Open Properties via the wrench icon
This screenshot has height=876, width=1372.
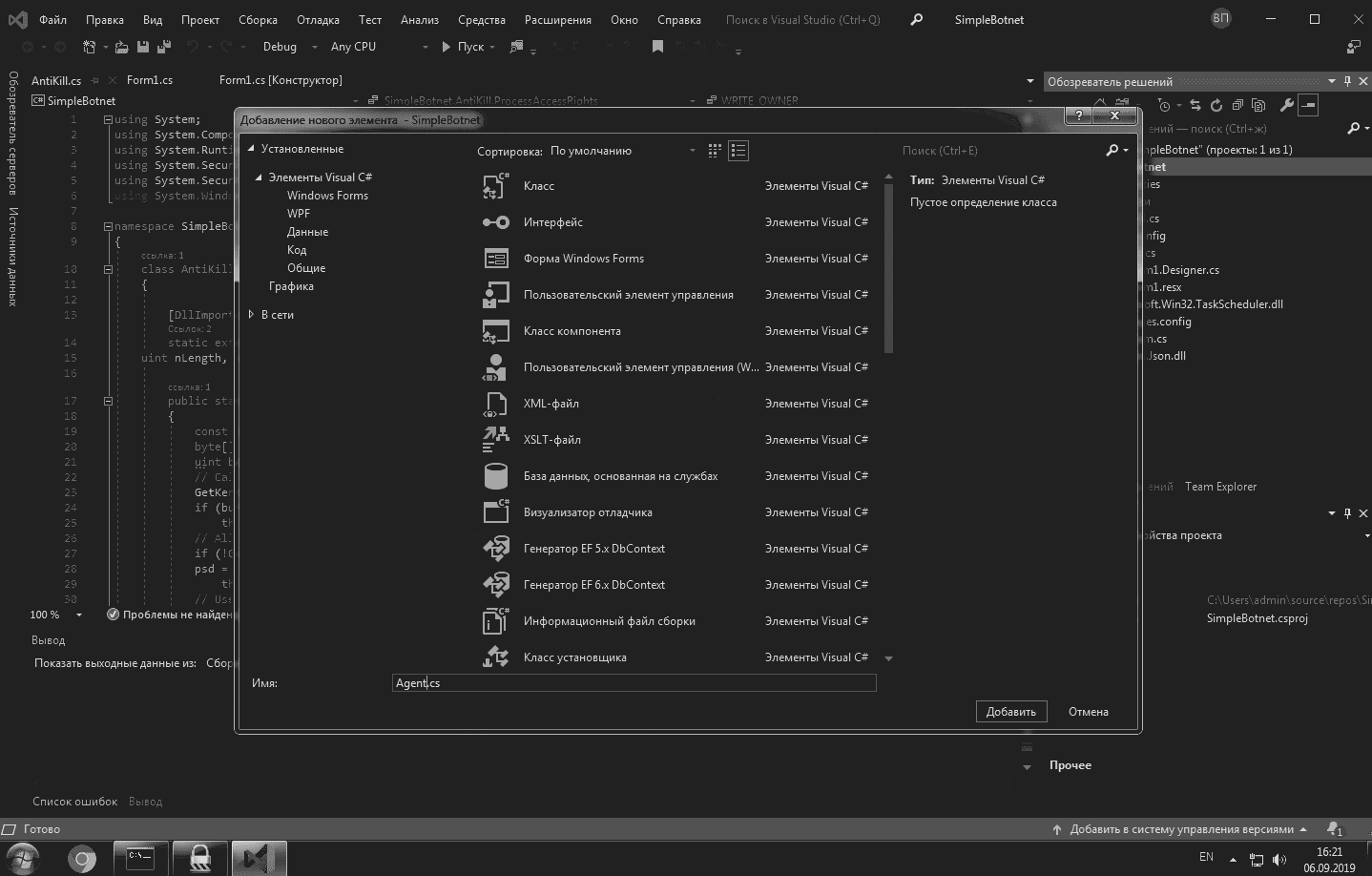pos(1286,105)
